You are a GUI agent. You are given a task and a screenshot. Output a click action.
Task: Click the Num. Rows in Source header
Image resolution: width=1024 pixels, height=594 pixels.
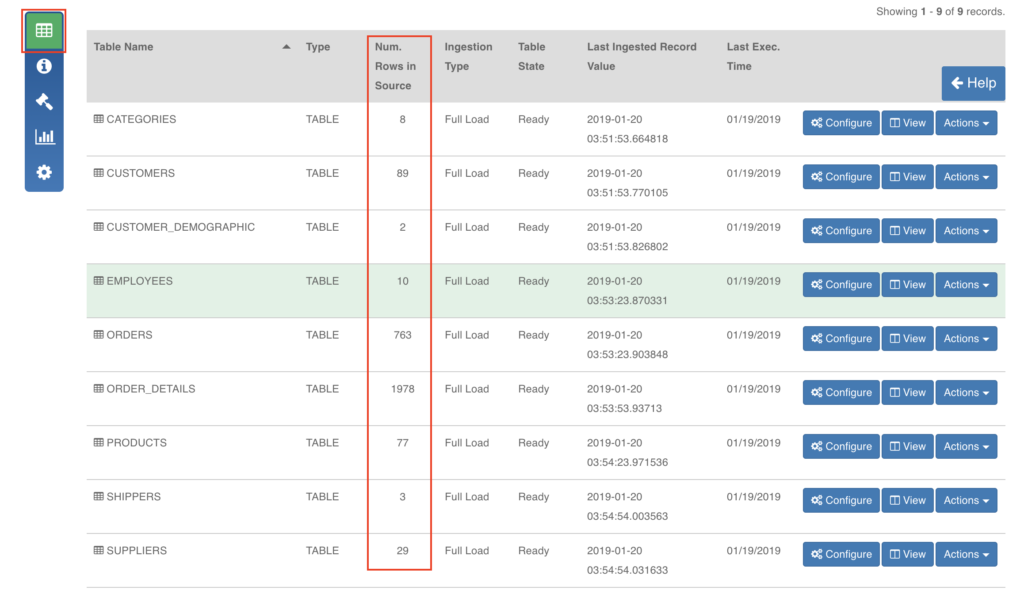396,66
